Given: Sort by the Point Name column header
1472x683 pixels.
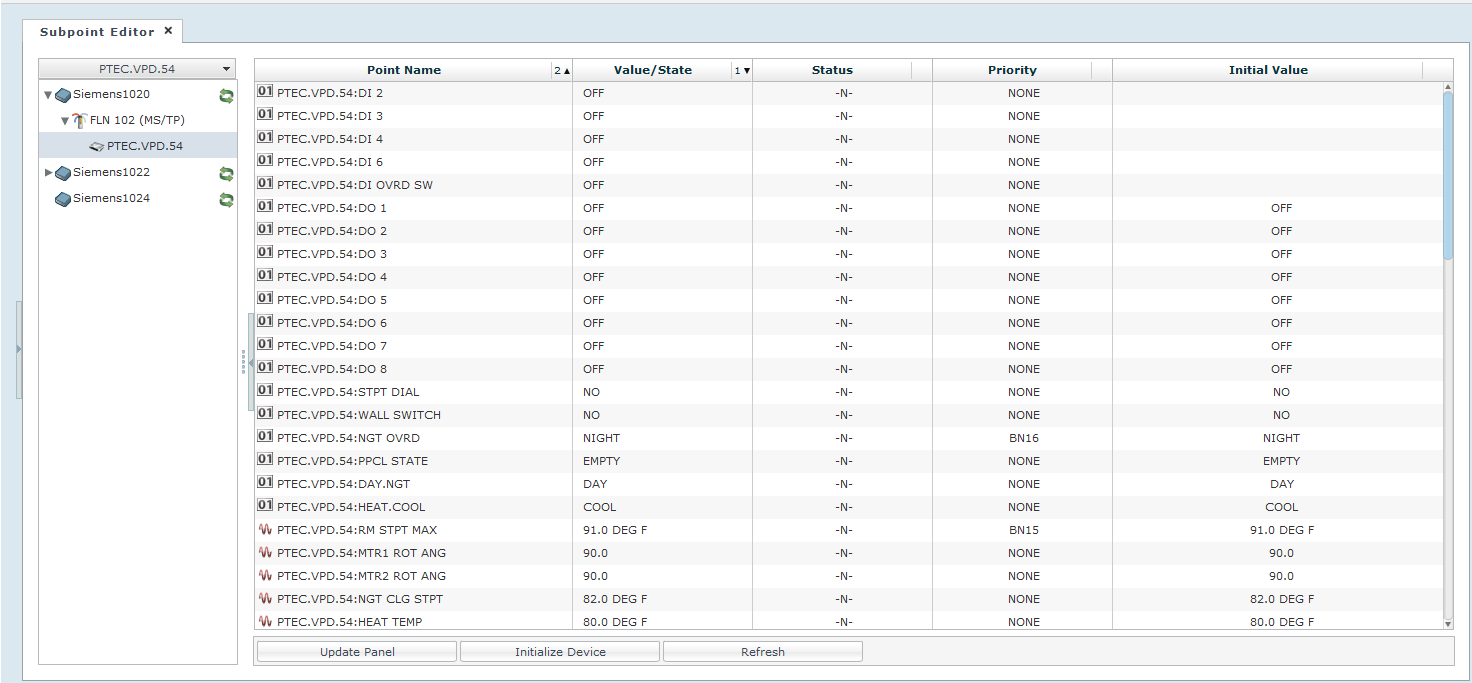Looking at the screenshot, I should click(x=403, y=70).
